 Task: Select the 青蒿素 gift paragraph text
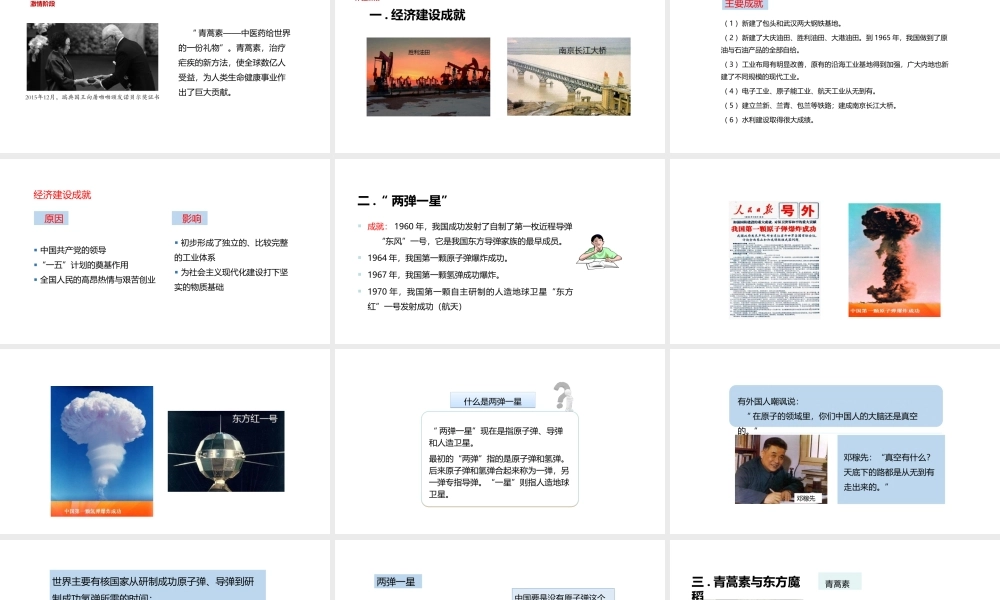coord(234,62)
